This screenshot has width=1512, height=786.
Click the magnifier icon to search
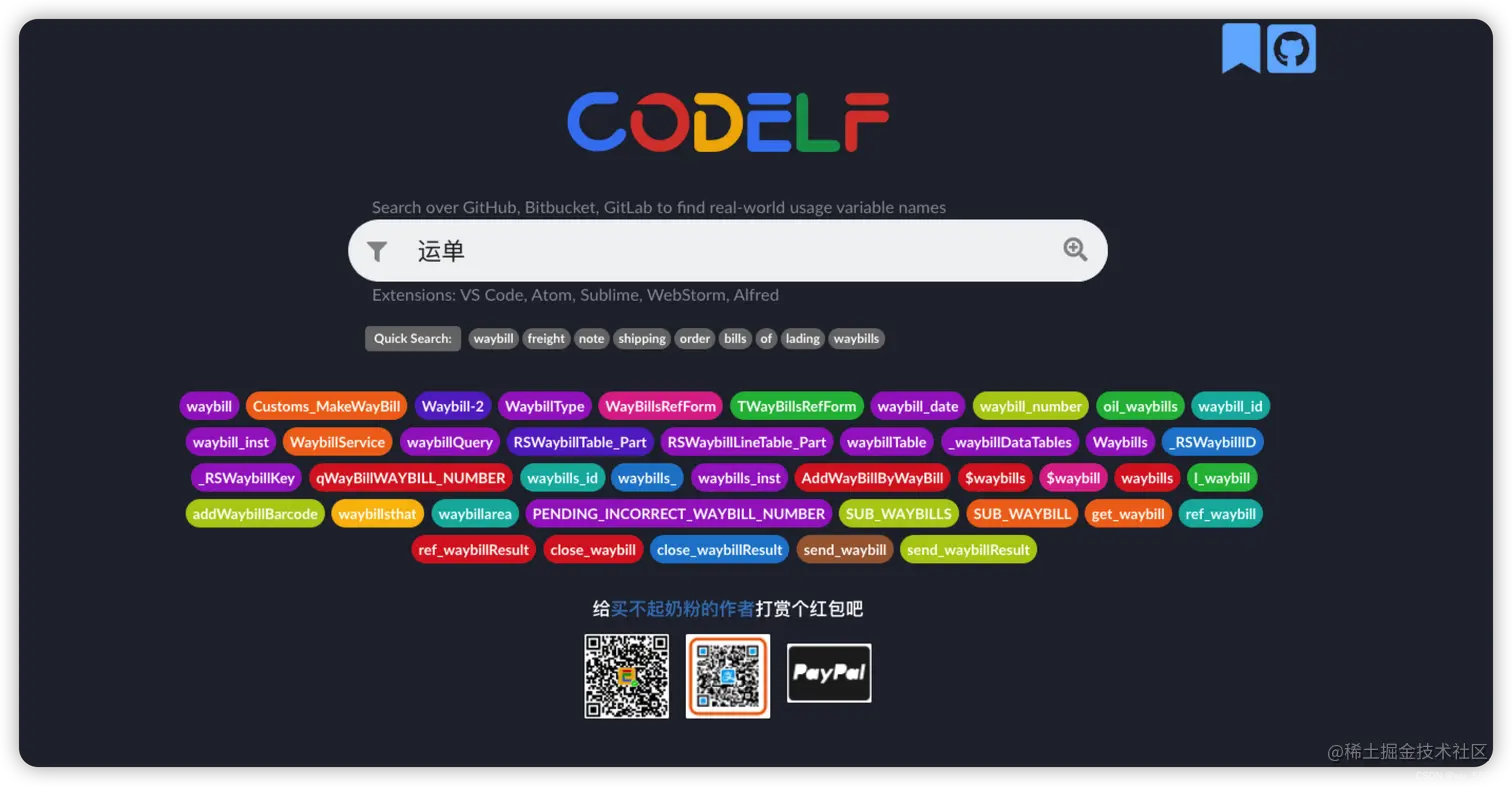pos(1074,249)
